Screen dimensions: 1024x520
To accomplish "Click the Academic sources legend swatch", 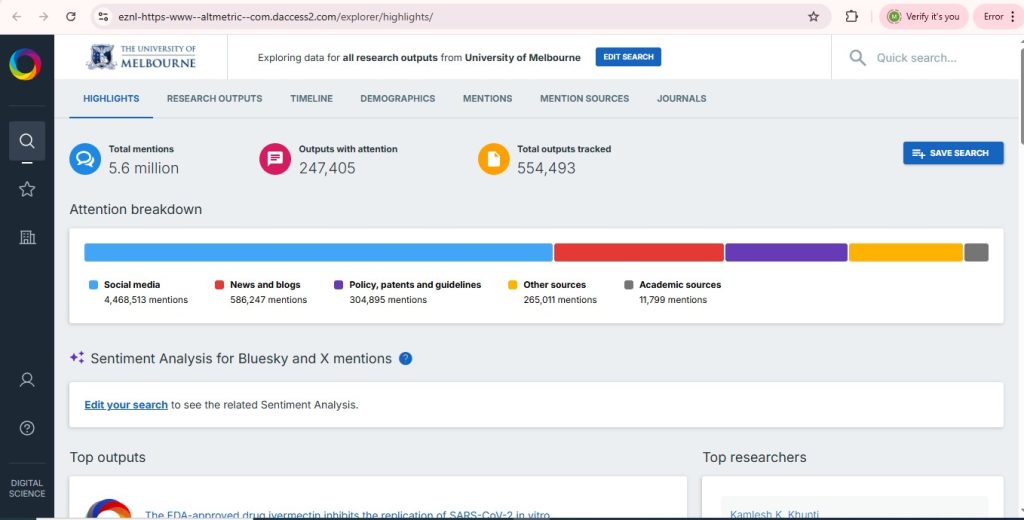I will coord(629,285).
